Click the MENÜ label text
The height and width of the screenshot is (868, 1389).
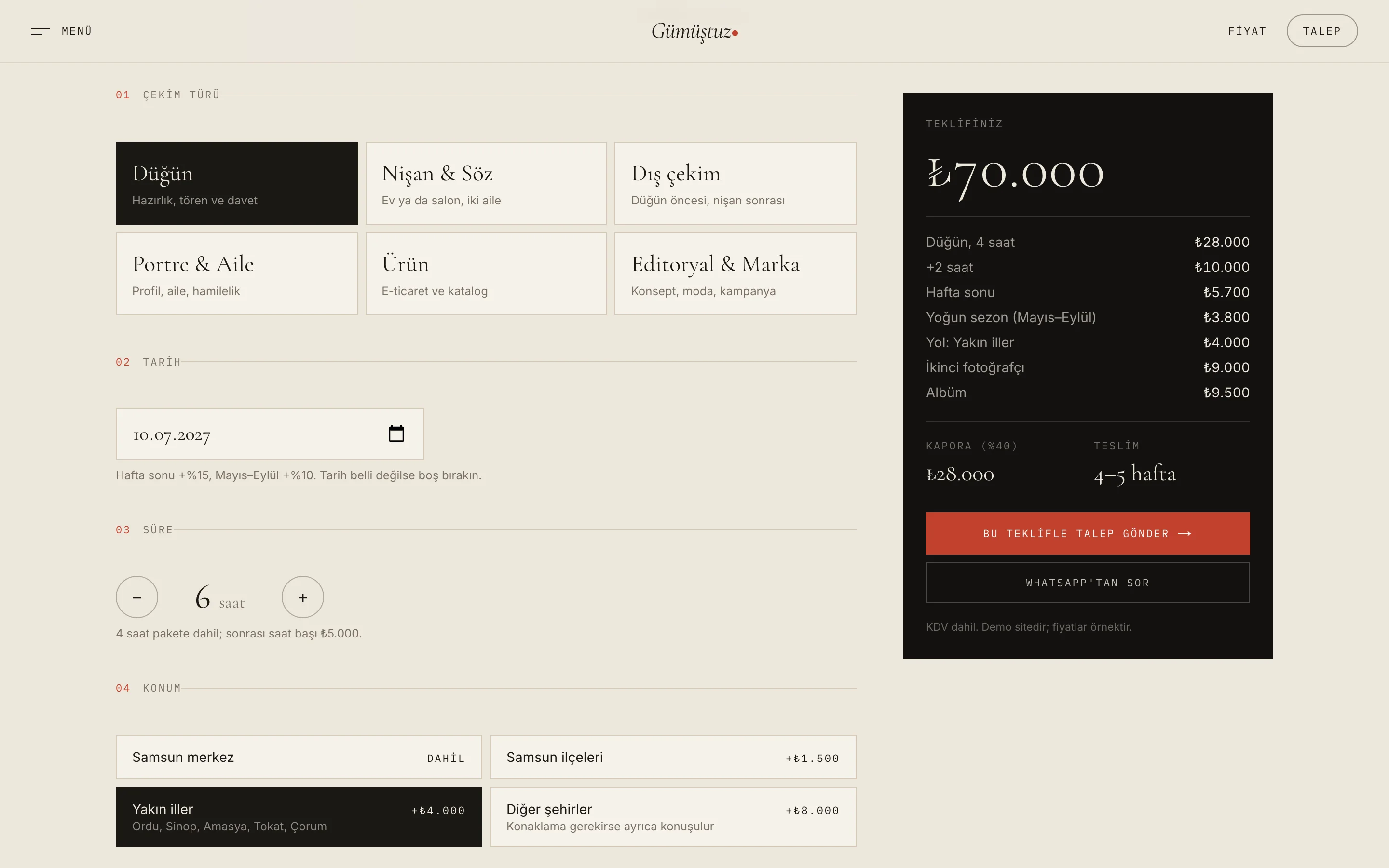tap(77, 31)
